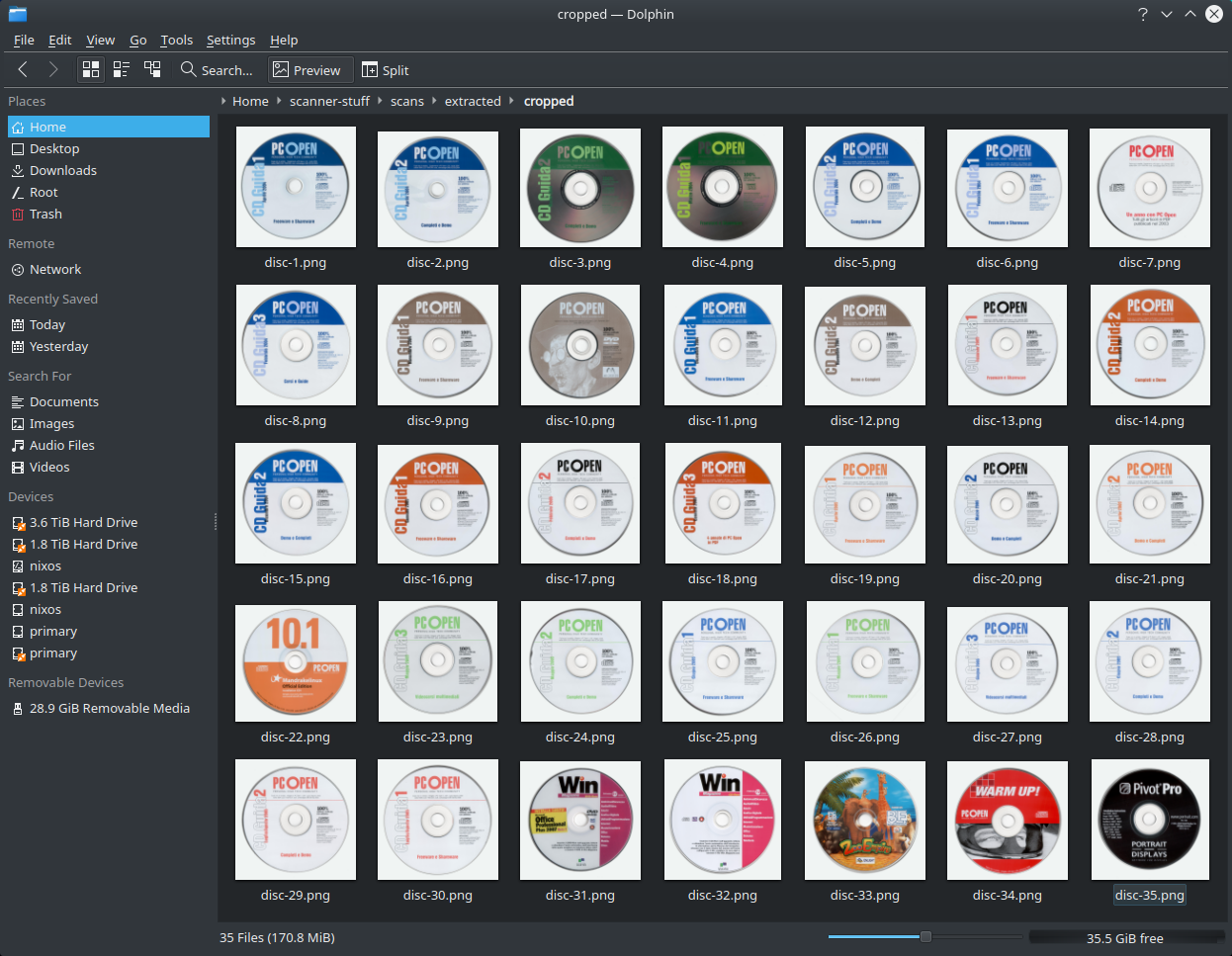
Task: Select Home in Places panel
Action: 109,127
